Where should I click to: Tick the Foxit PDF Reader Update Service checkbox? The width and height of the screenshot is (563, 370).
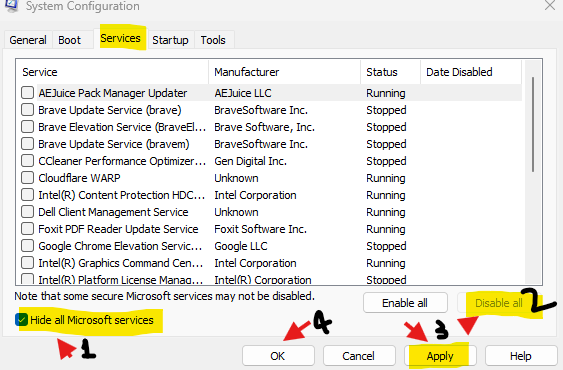pos(27,229)
